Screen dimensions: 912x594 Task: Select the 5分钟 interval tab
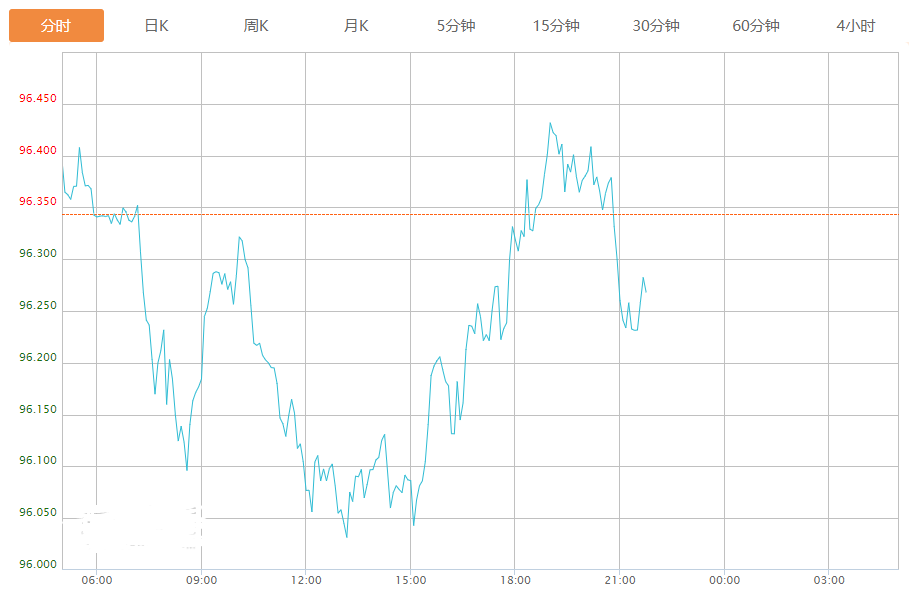tap(456, 26)
